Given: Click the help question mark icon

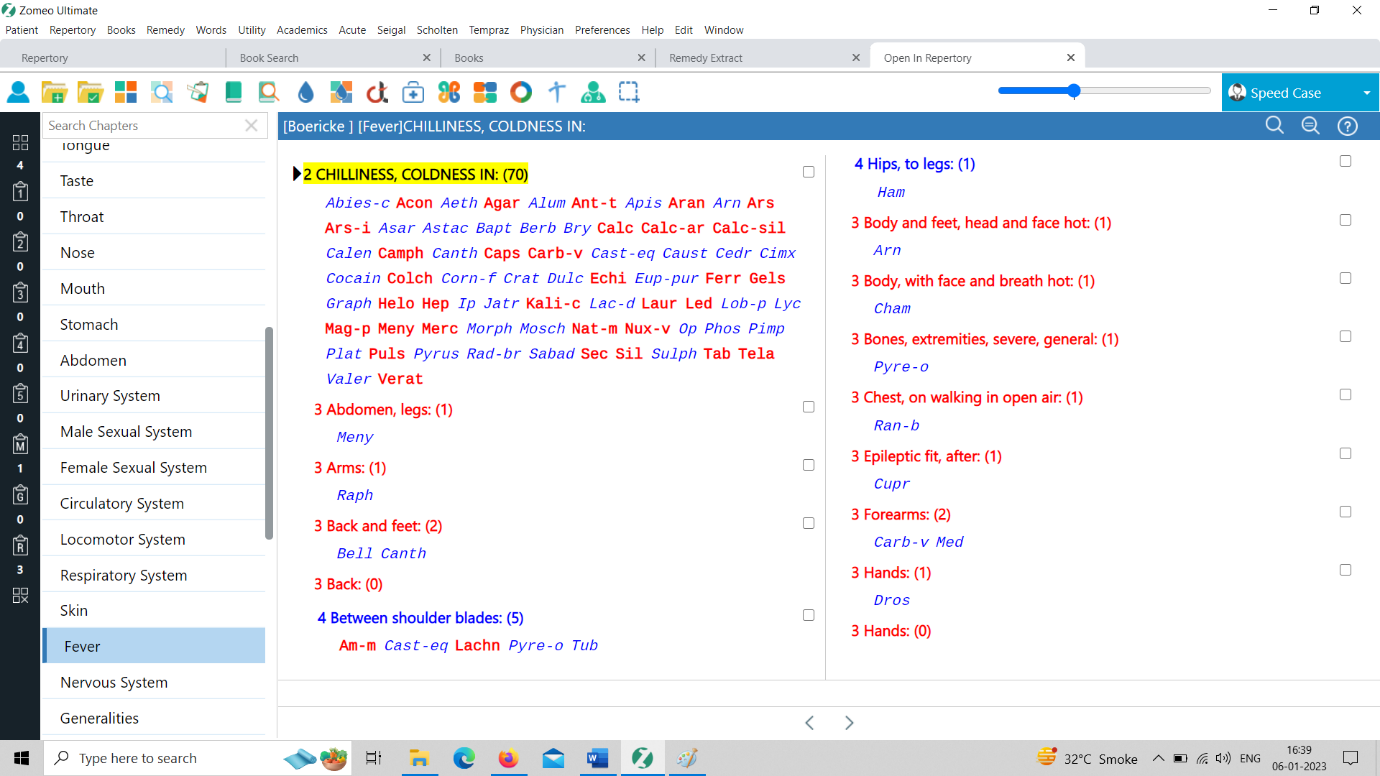Looking at the screenshot, I should click(1347, 126).
